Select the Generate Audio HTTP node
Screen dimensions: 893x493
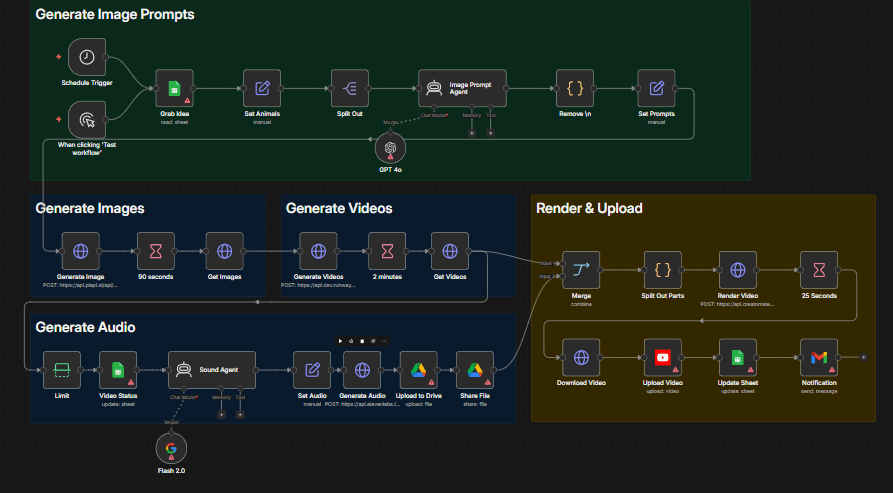point(362,370)
